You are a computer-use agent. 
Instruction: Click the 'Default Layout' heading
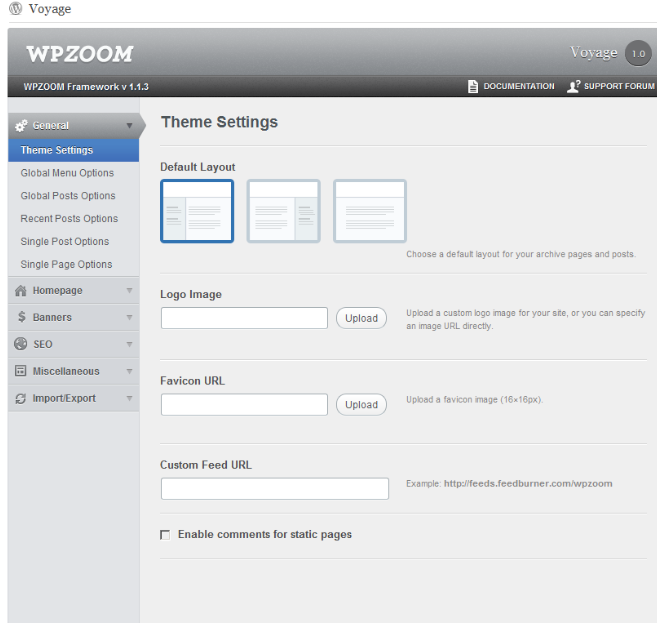[x=197, y=167]
